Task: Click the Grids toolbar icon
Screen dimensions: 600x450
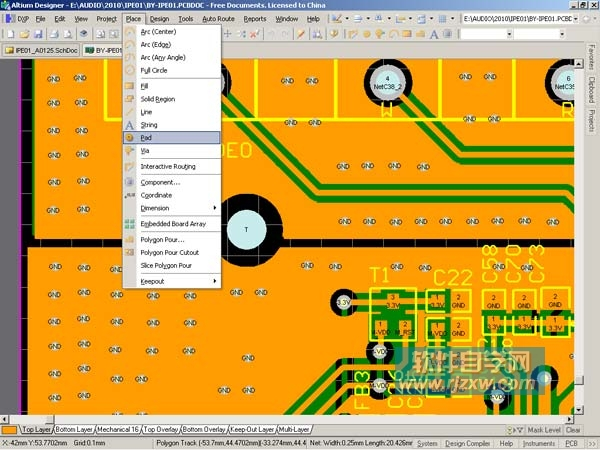Action: 442,18
